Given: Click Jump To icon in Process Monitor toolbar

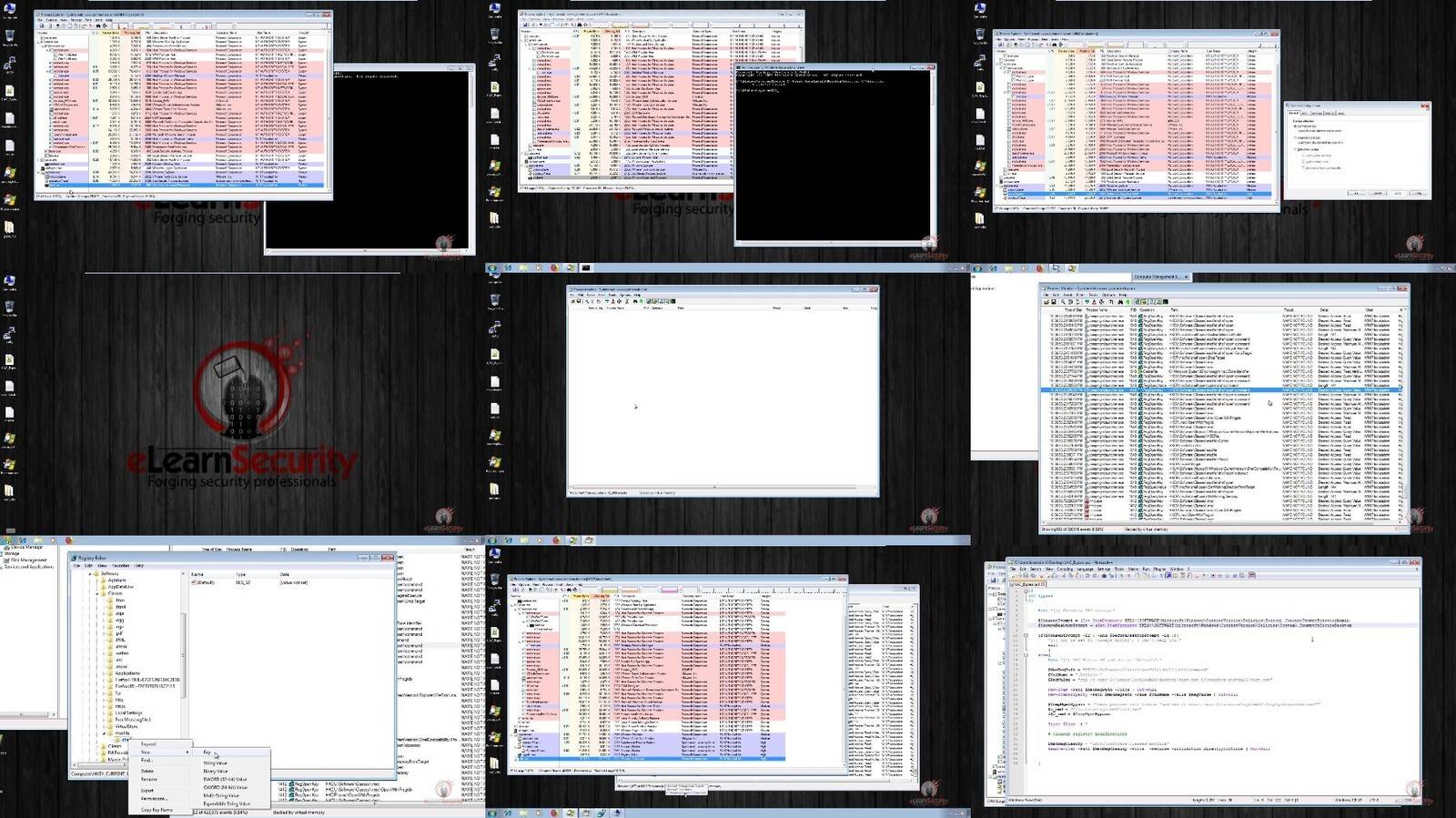Looking at the screenshot, I should pyautogui.click(x=1127, y=302).
